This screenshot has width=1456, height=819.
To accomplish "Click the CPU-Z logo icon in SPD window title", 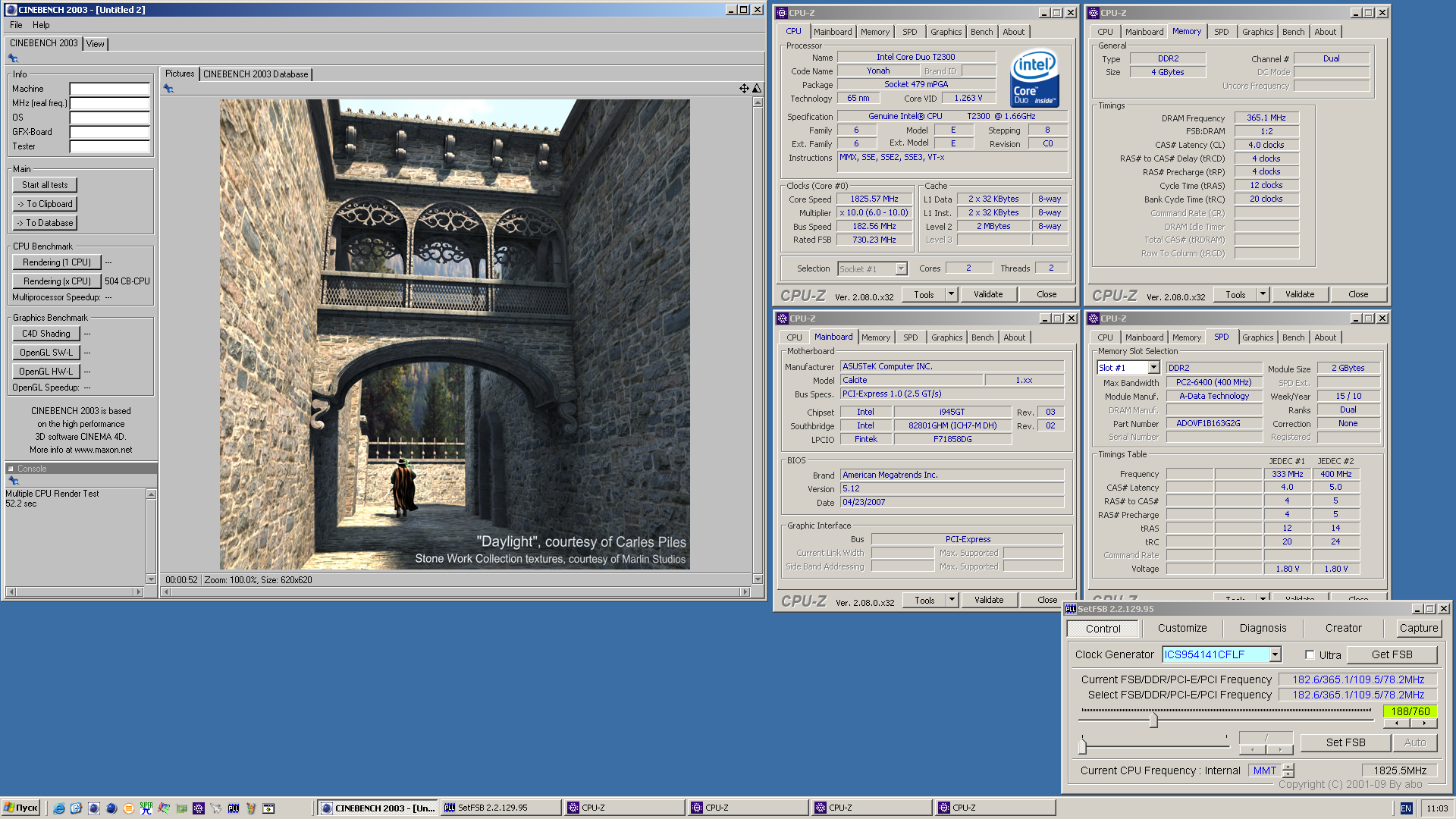I will pyautogui.click(x=1094, y=318).
